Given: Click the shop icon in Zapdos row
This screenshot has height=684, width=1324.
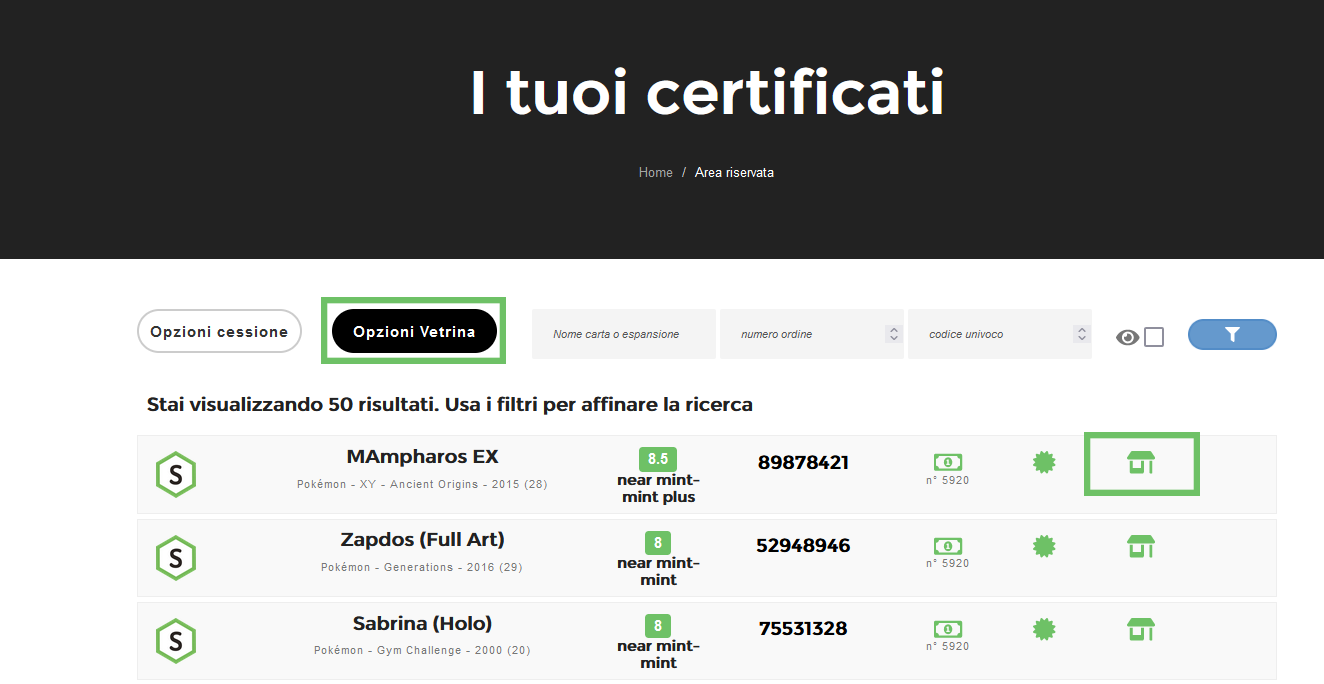Looking at the screenshot, I should point(1141,546).
